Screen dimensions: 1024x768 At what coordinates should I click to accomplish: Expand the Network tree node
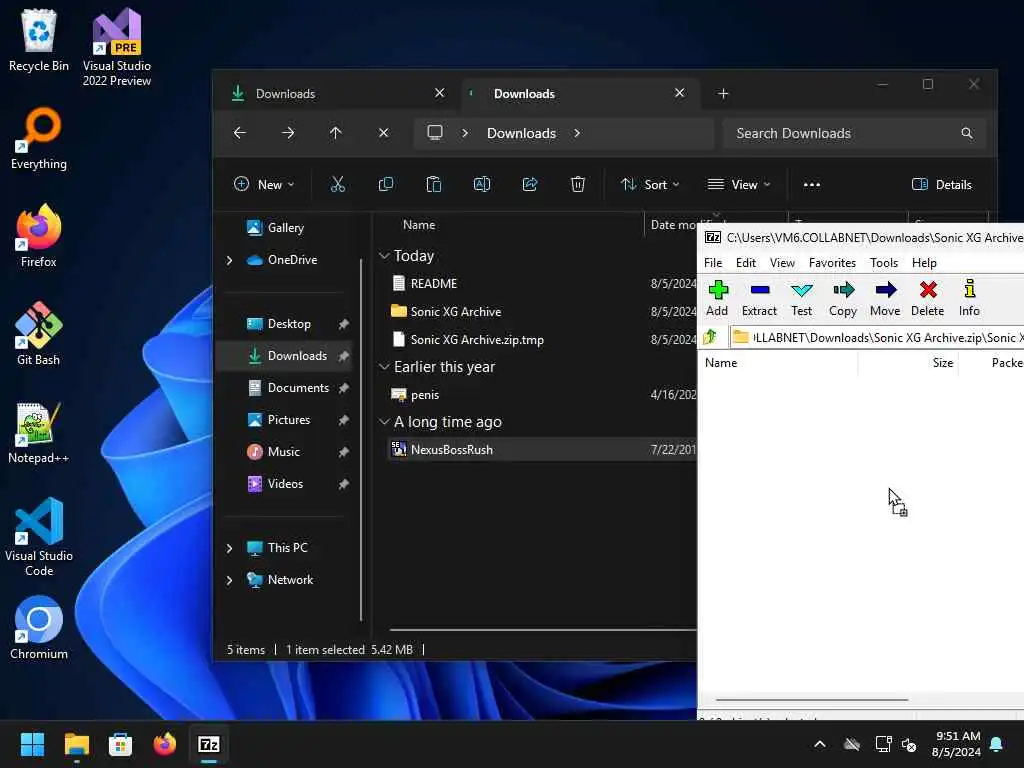pos(229,580)
